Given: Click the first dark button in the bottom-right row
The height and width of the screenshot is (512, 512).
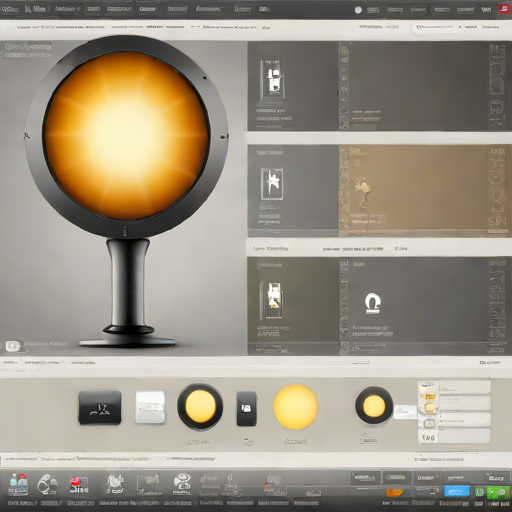Looking at the screenshot, I should [365, 478].
